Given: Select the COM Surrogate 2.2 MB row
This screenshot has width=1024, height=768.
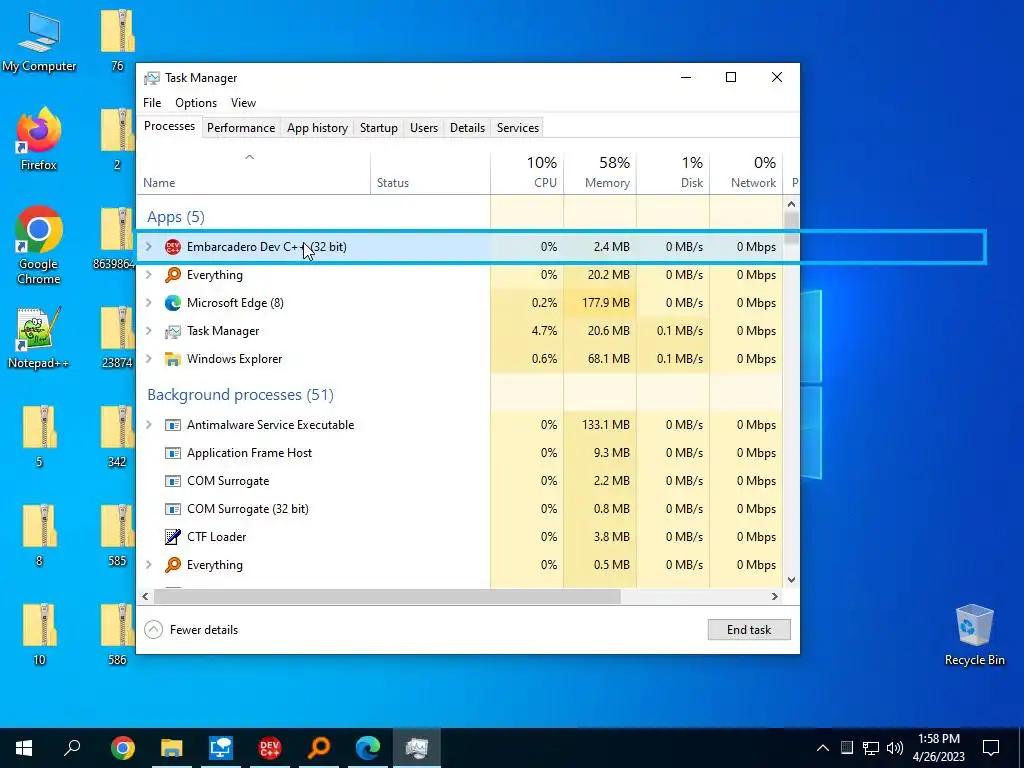Looking at the screenshot, I should point(460,481).
